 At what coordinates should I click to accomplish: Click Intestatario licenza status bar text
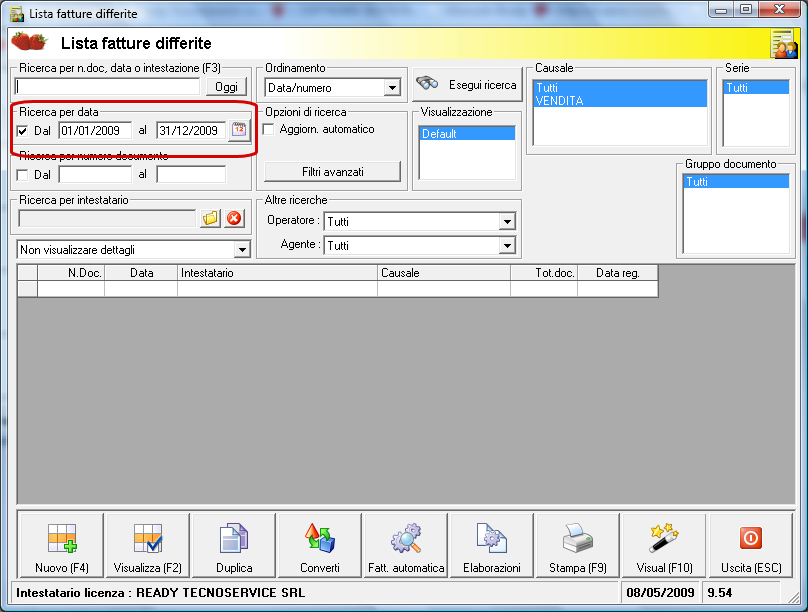161,592
